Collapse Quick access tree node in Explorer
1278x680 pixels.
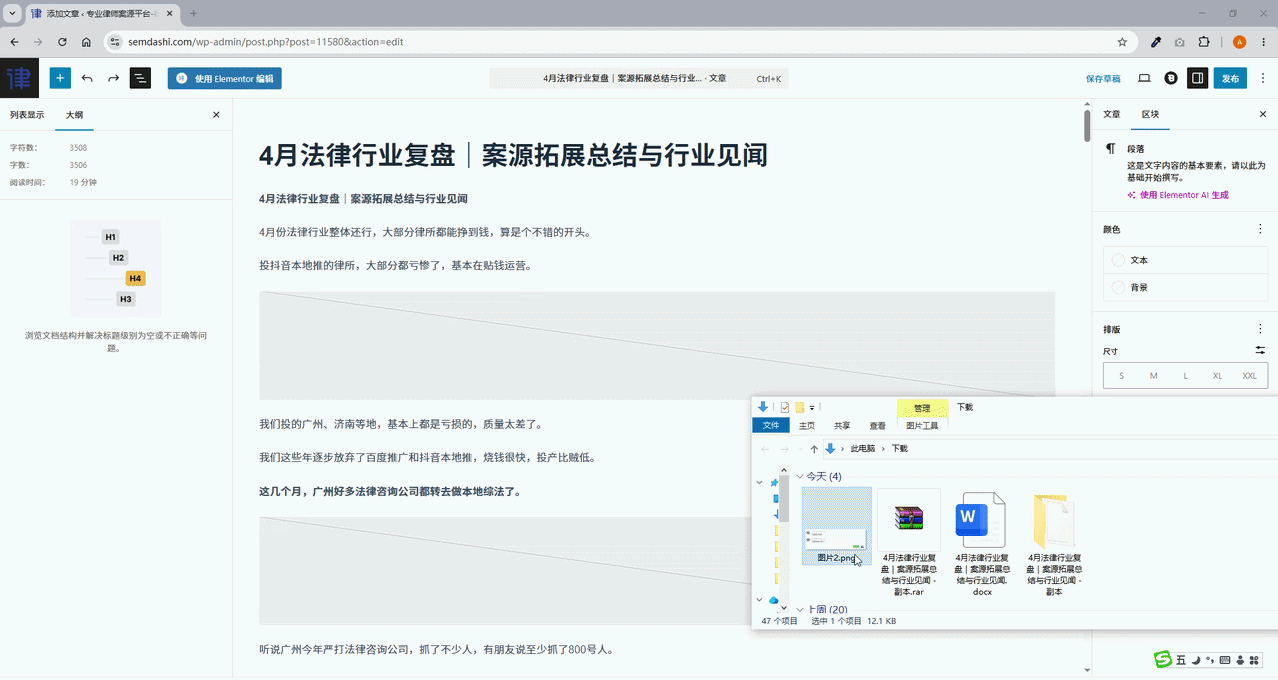[759, 483]
